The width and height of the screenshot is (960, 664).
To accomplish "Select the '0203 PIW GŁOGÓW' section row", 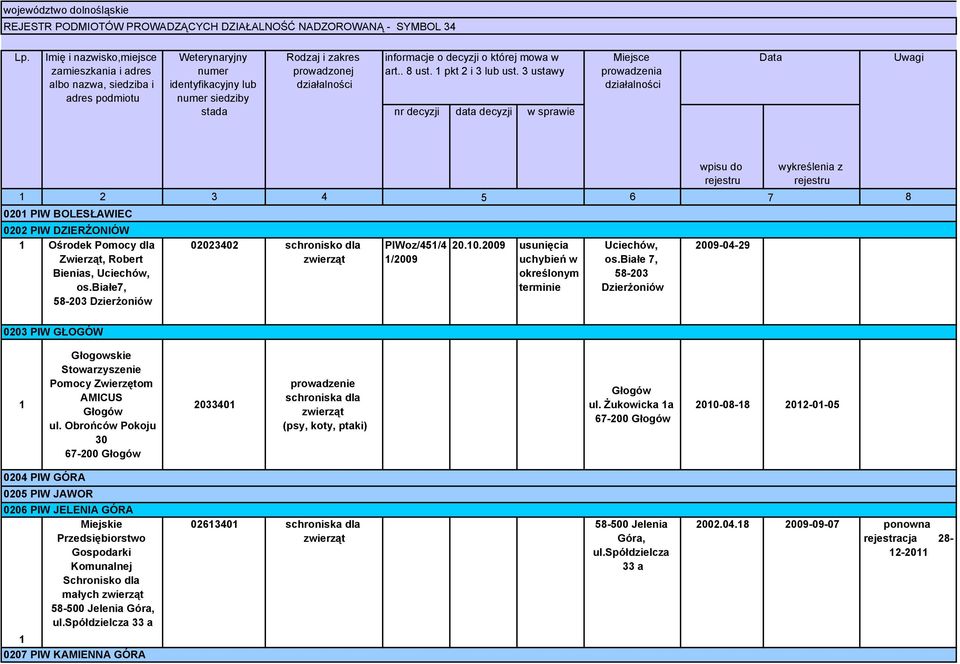I will coord(478,332).
